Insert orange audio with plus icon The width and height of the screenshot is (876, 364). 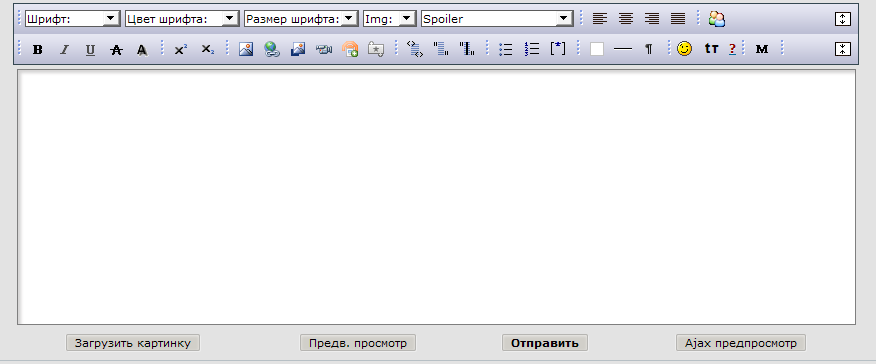350,49
